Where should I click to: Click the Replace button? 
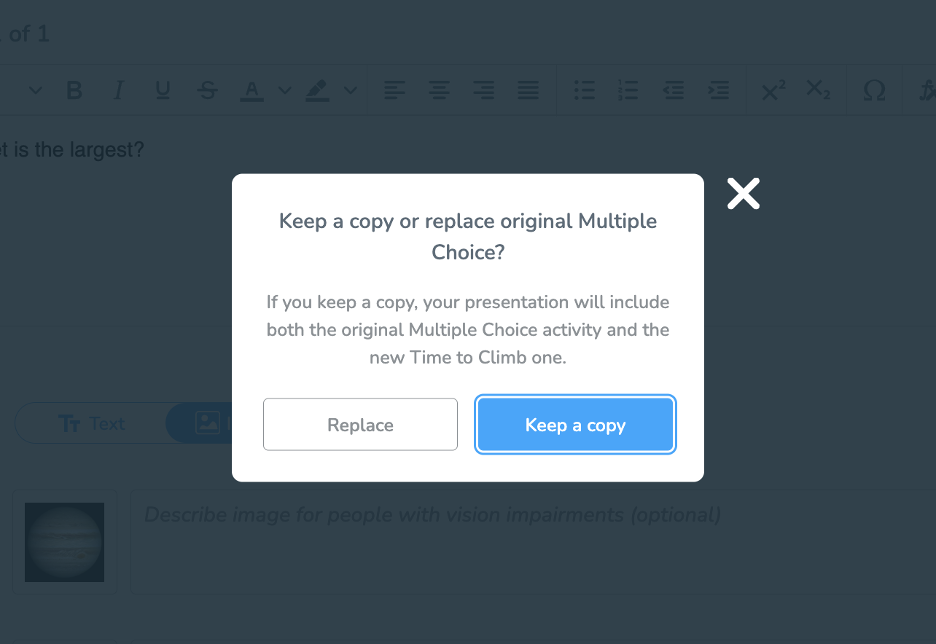[x=360, y=425]
